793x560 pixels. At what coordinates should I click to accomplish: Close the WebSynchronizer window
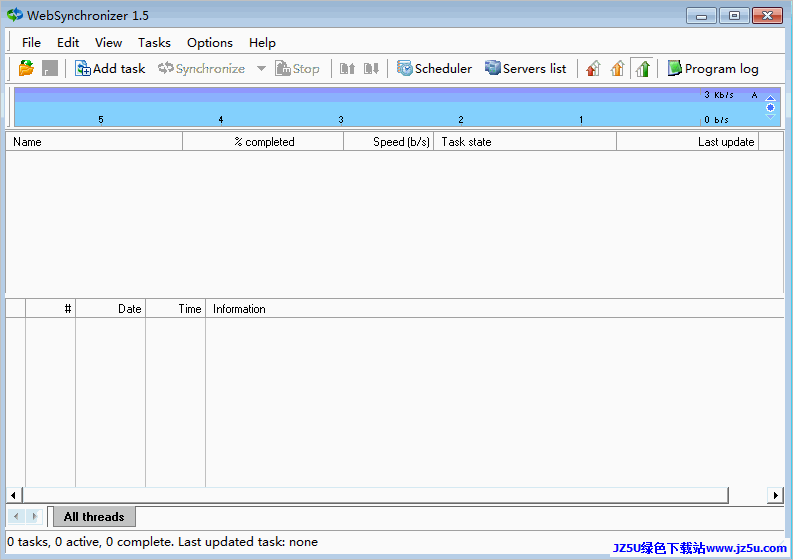coord(767,16)
